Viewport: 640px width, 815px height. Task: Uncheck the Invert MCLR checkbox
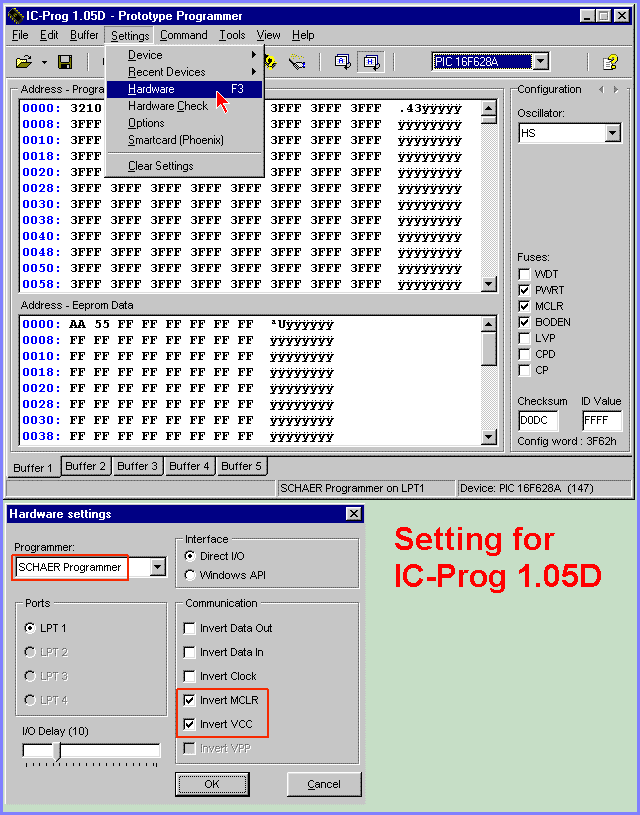click(190, 700)
